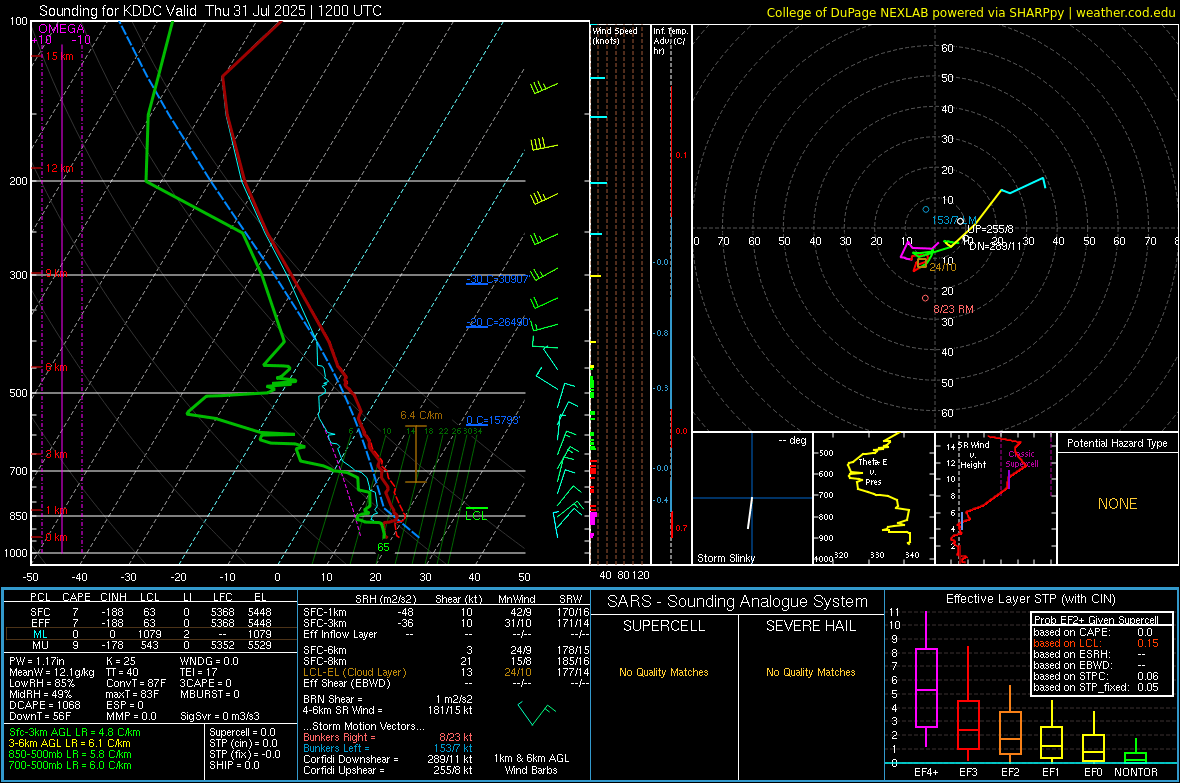Click the 'ConvT = 87F' value
Image resolution: width=1180 pixels, height=783 pixels.
click(136, 683)
